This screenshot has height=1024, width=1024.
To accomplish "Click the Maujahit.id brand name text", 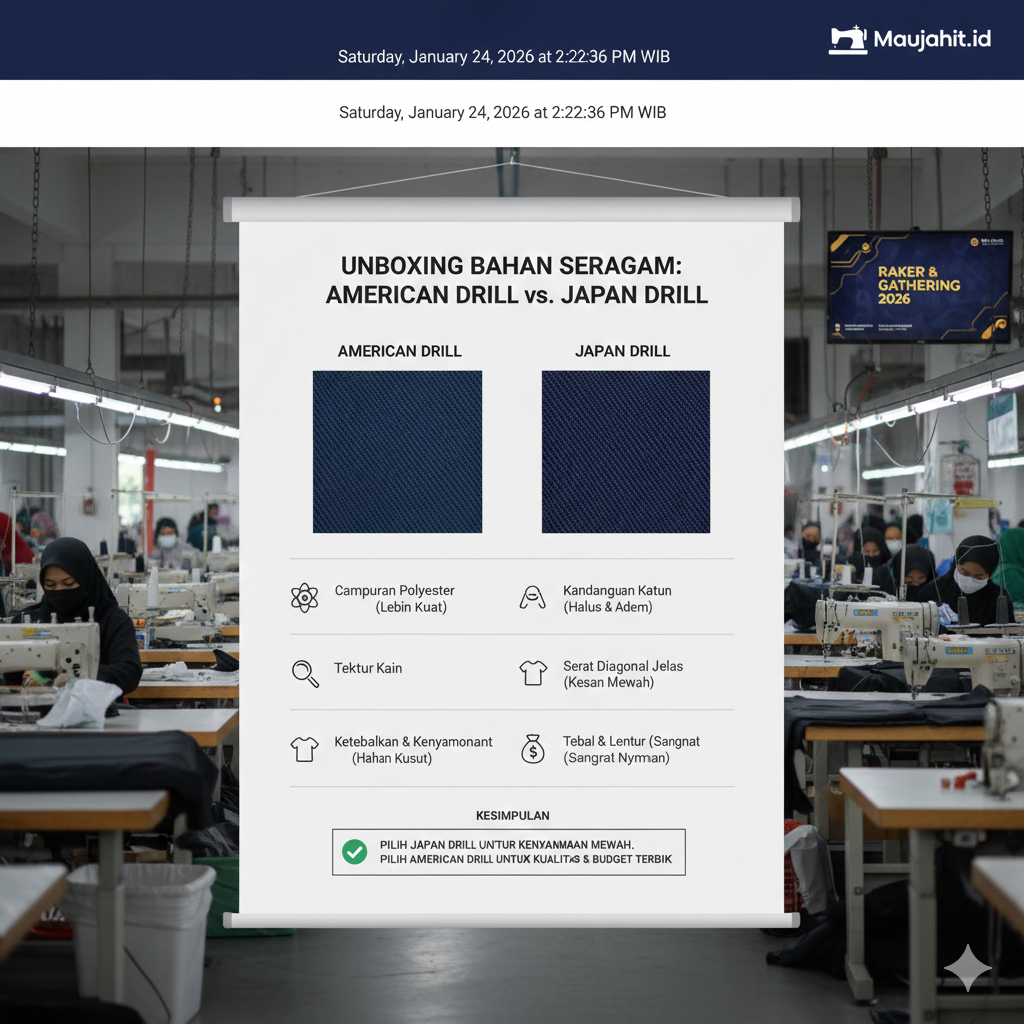I will point(932,40).
